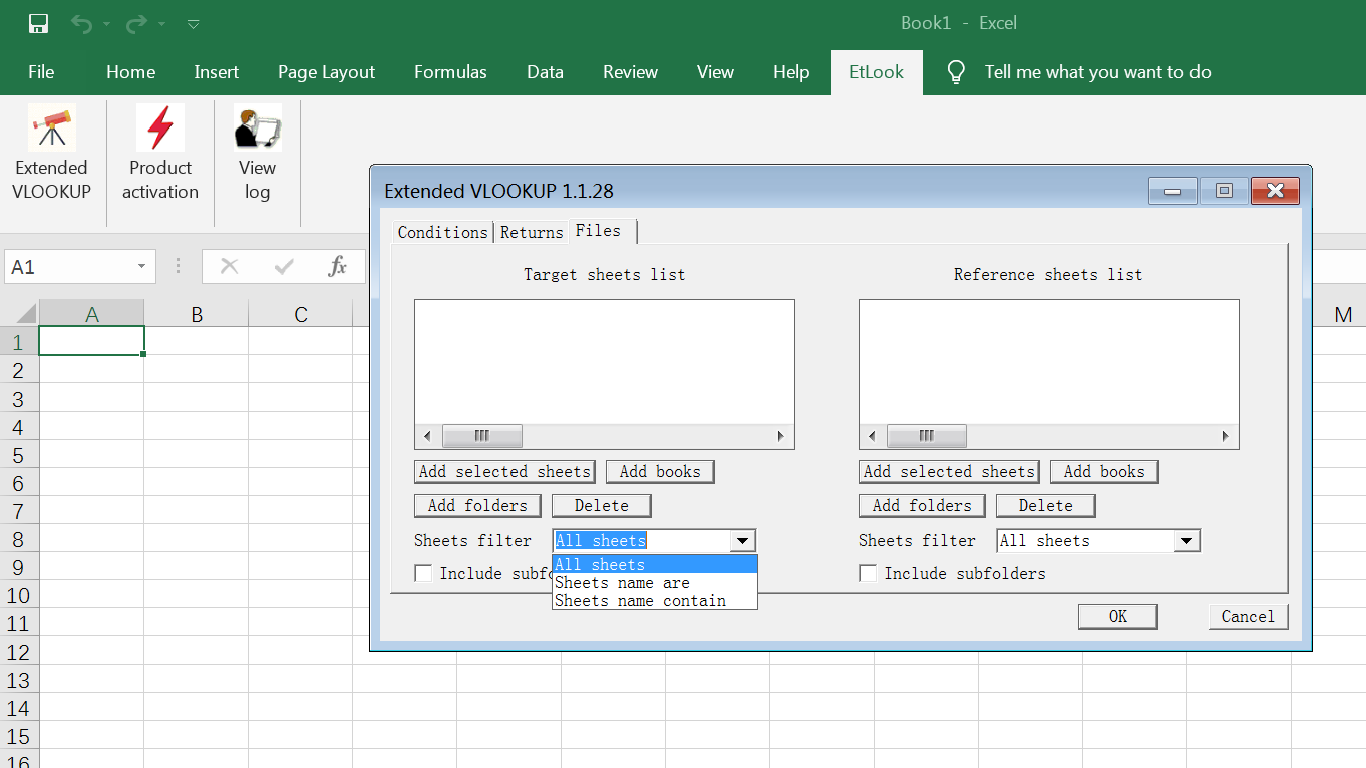Select row 5 header
Image resolution: width=1366 pixels, height=768 pixels.
pyautogui.click(x=18, y=455)
